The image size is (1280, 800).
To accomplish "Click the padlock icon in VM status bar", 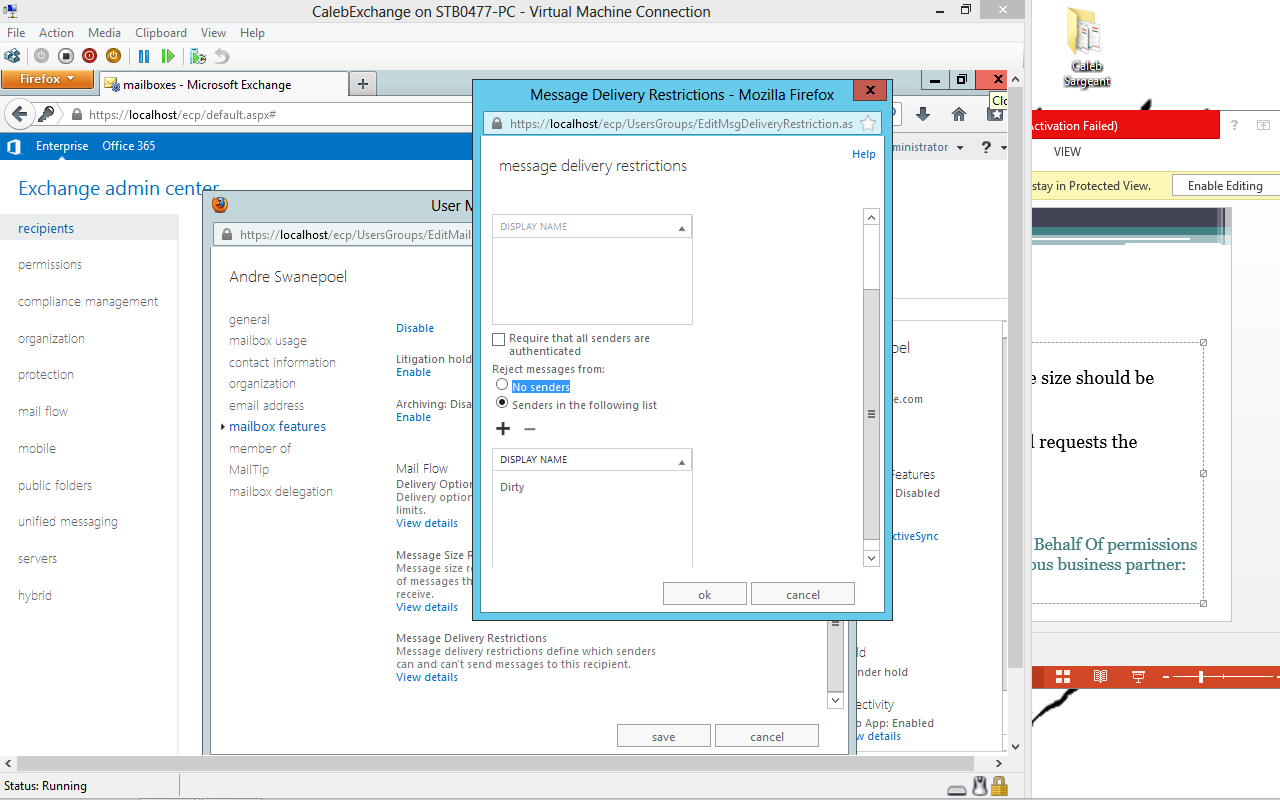I will tap(998, 786).
